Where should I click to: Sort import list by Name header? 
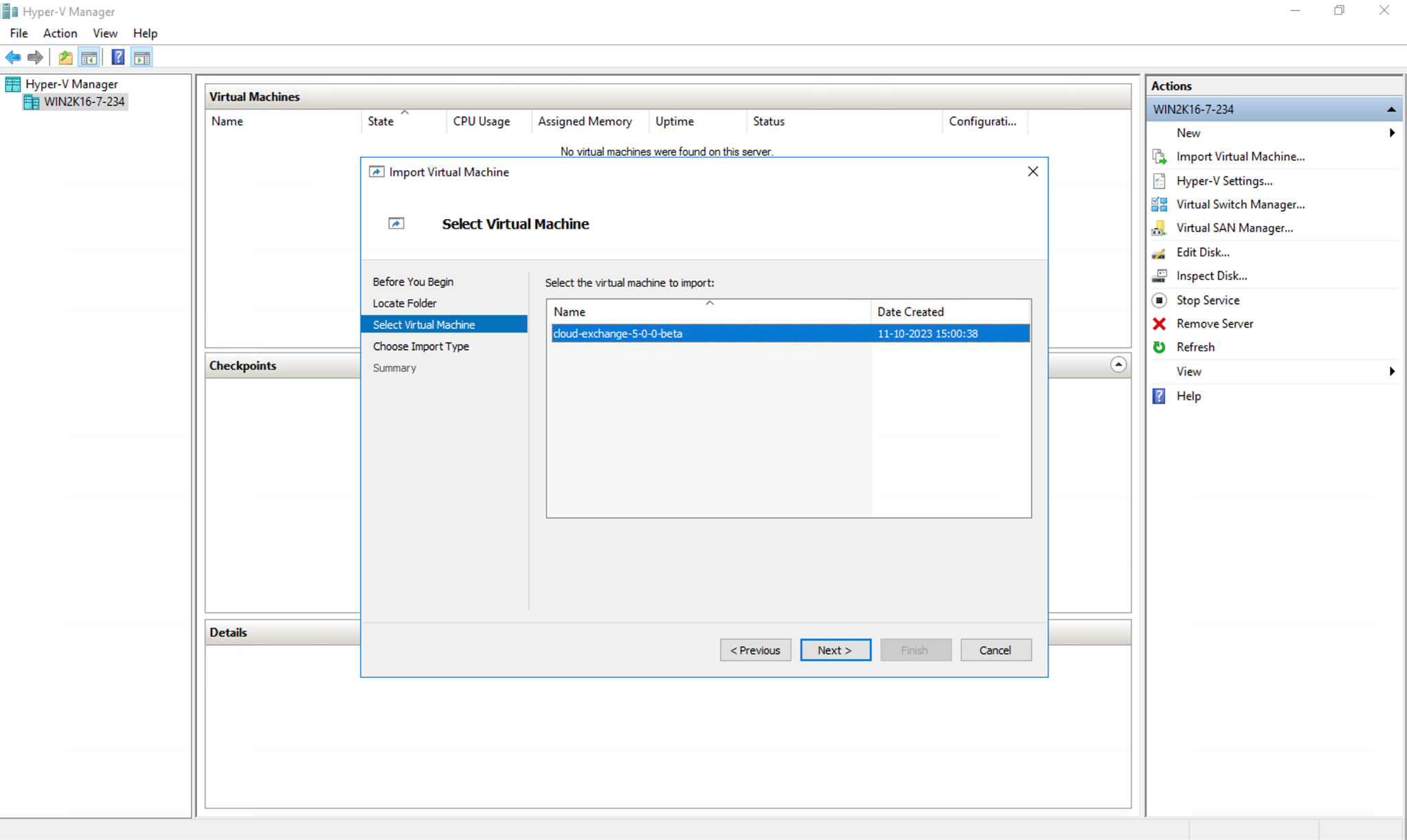tap(709, 312)
